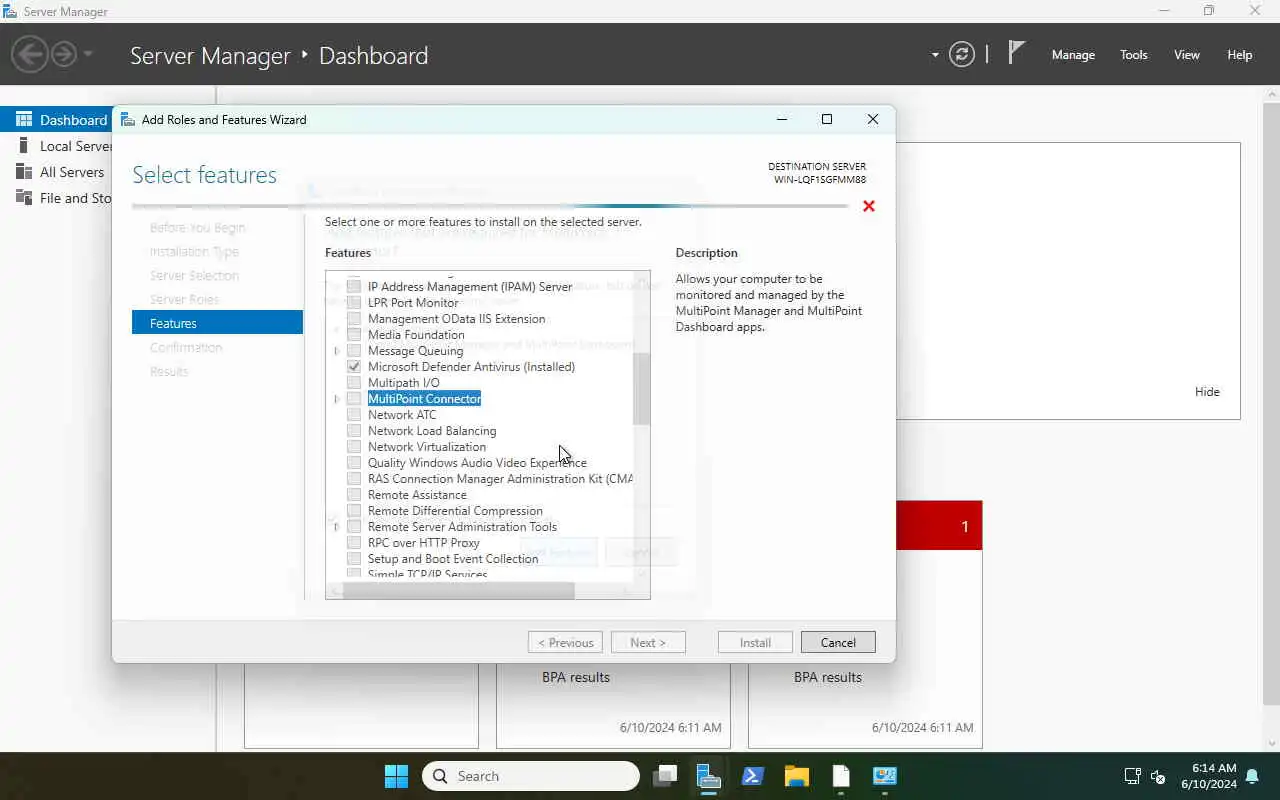Open the Tools menu
The height and width of the screenshot is (800, 1280).
pos(1134,55)
